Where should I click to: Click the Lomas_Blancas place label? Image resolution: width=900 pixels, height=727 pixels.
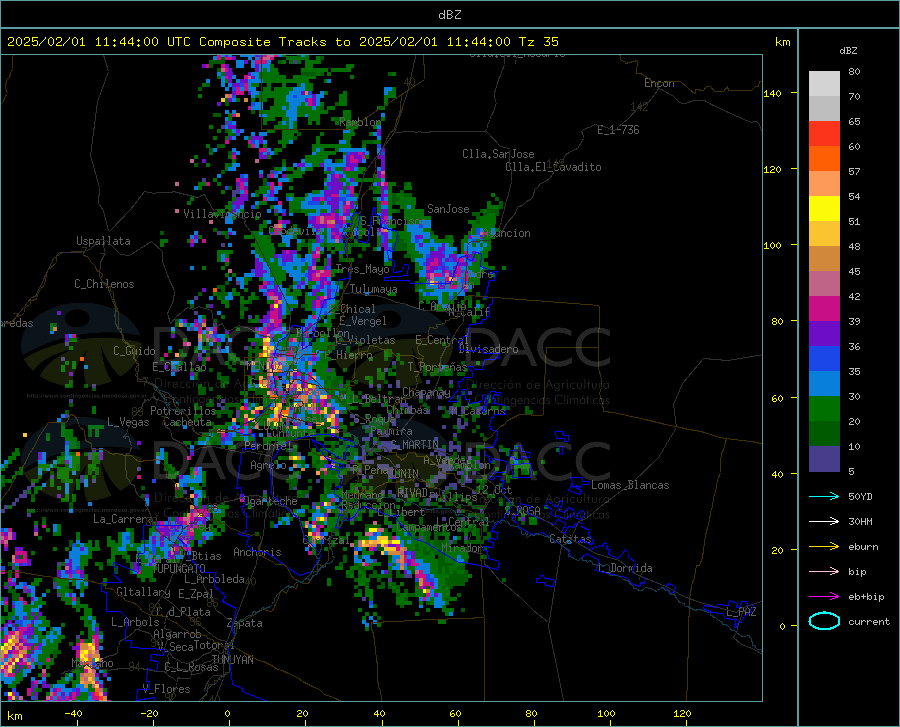pos(630,485)
